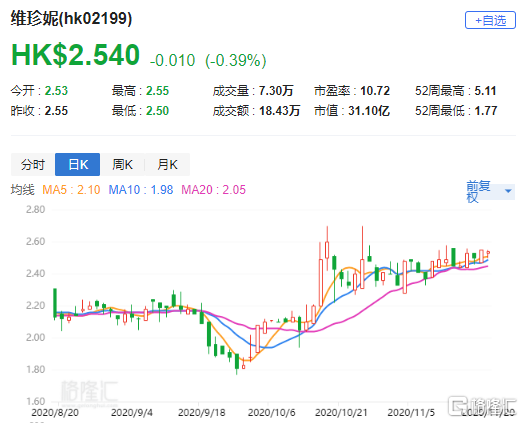This screenshot has height=423, width=523.
Task: Open the 月K monthly chart tab
Action: (x=167, y=164)
